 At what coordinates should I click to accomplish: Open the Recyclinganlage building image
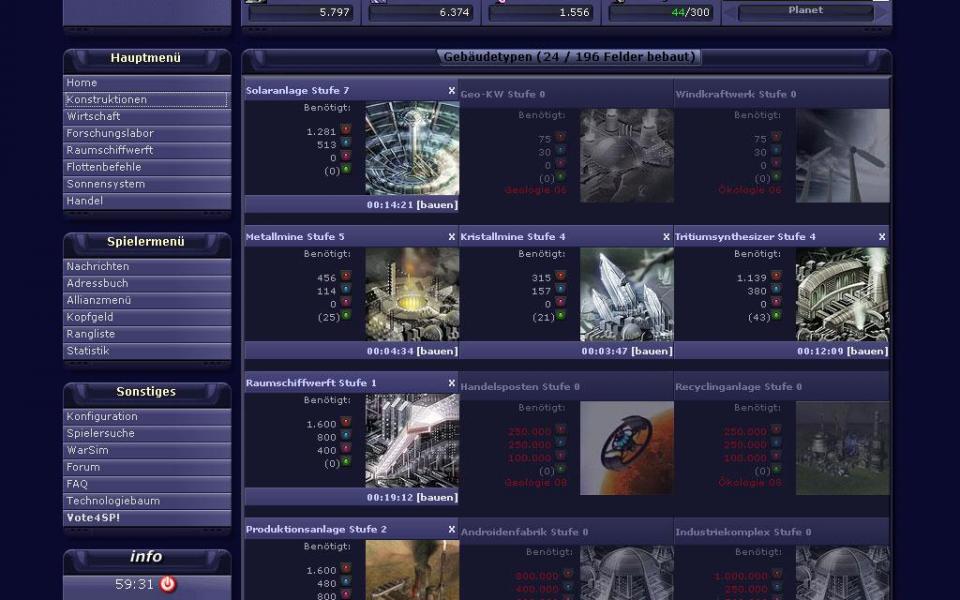842,448
